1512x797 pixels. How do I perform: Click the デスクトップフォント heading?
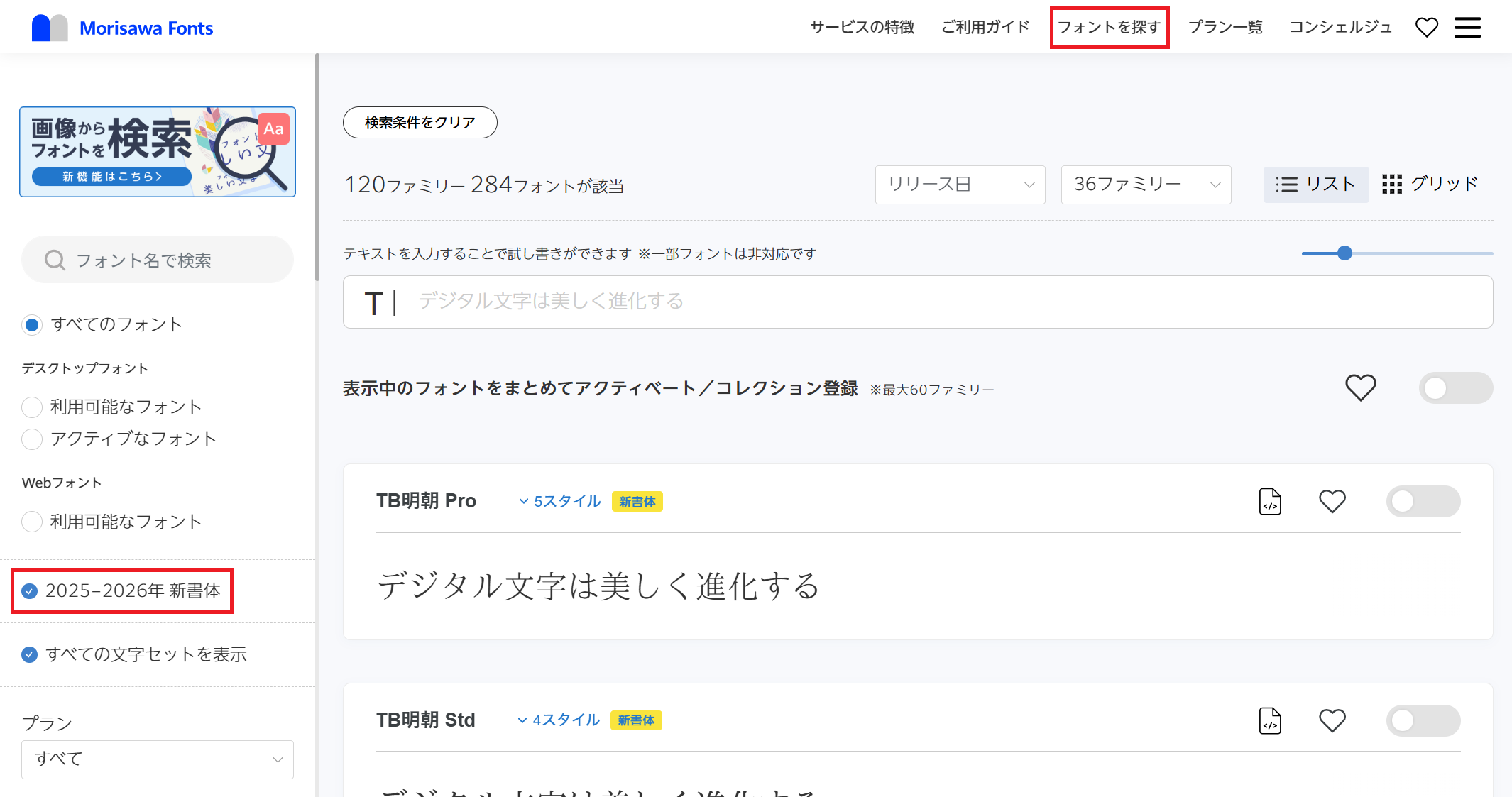point(85,368)
